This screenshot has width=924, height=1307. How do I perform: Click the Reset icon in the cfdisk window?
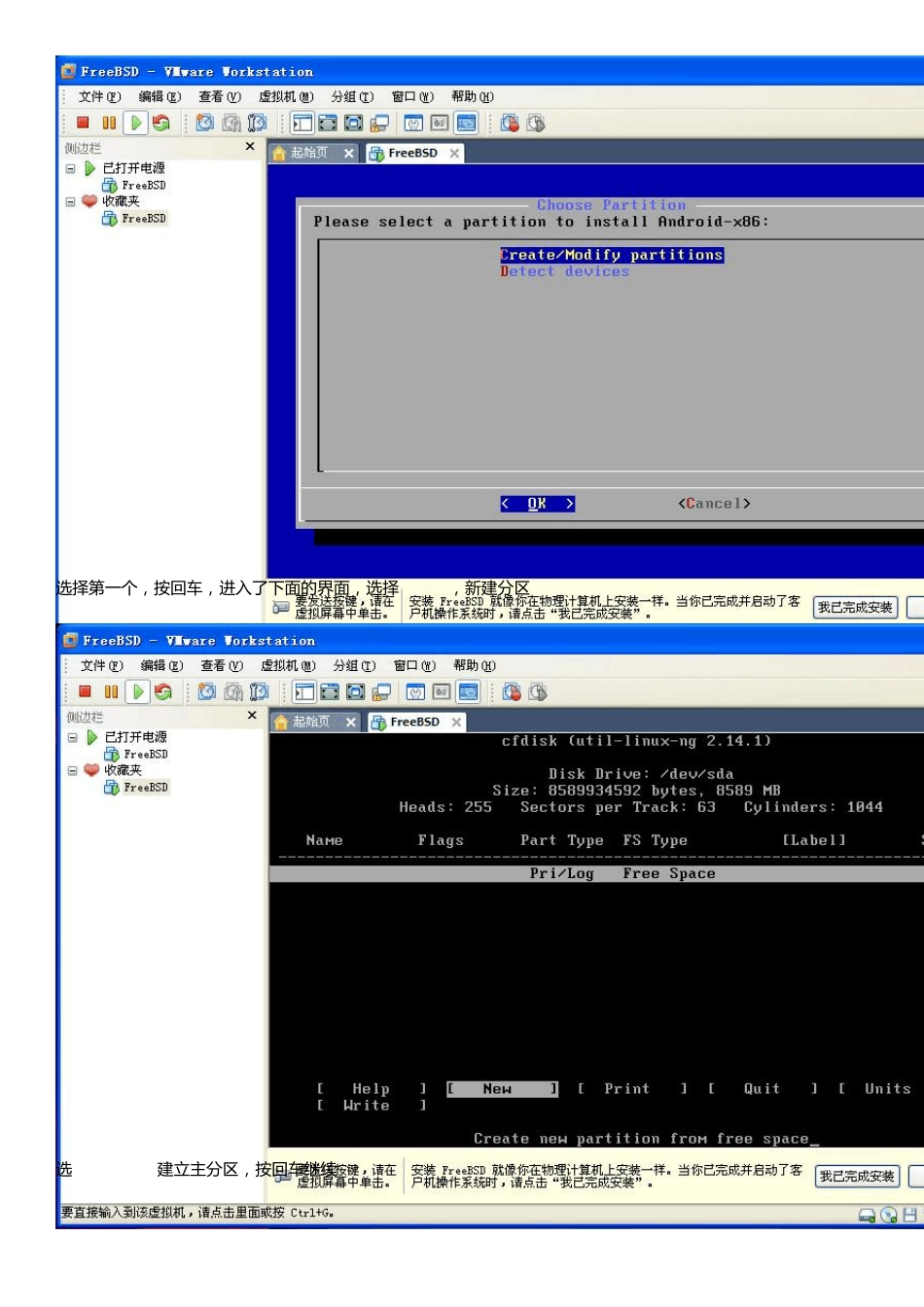pyautogui.click(x=163, y=691)
